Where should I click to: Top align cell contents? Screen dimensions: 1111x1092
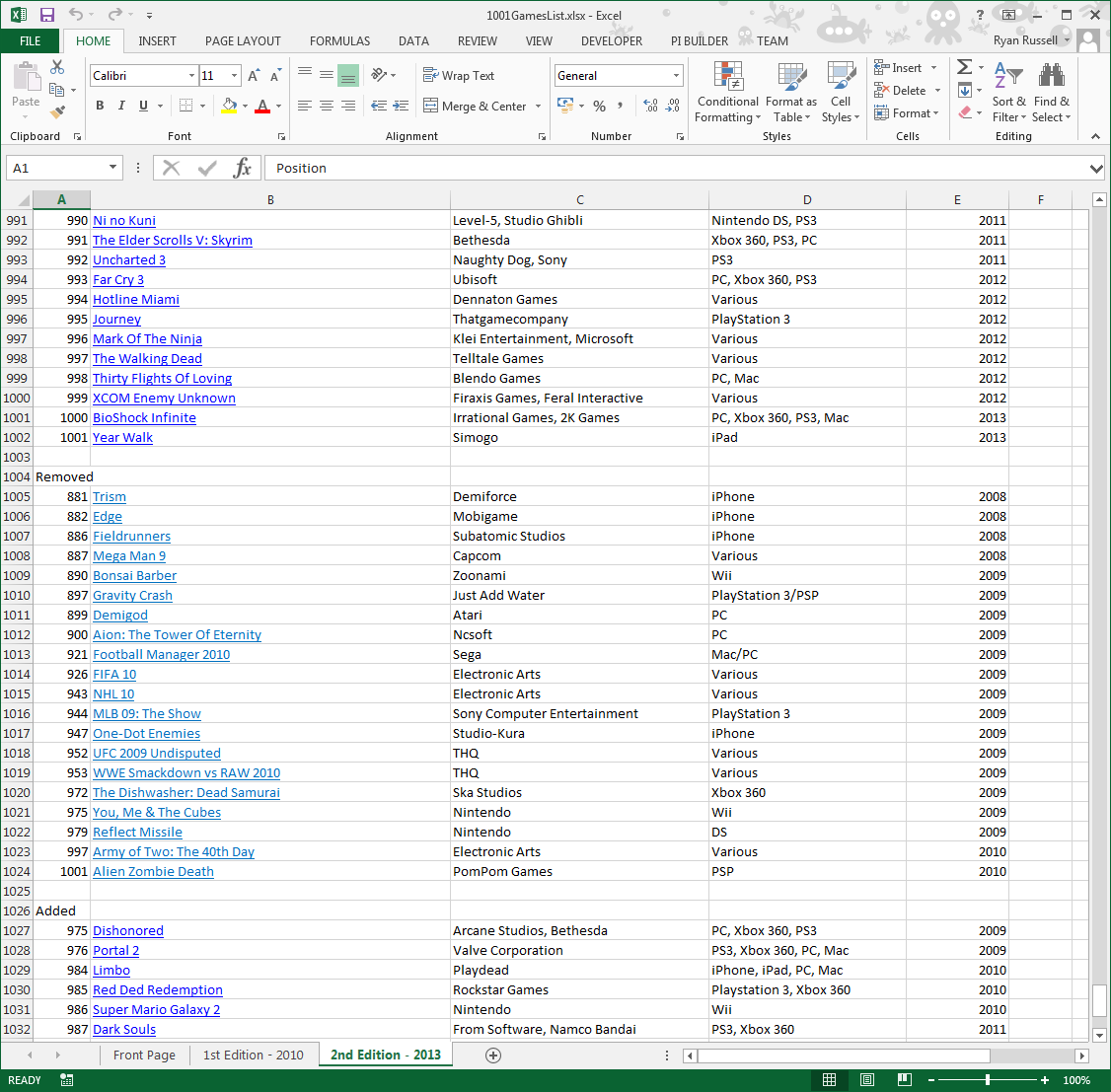[x=305, y=74]
